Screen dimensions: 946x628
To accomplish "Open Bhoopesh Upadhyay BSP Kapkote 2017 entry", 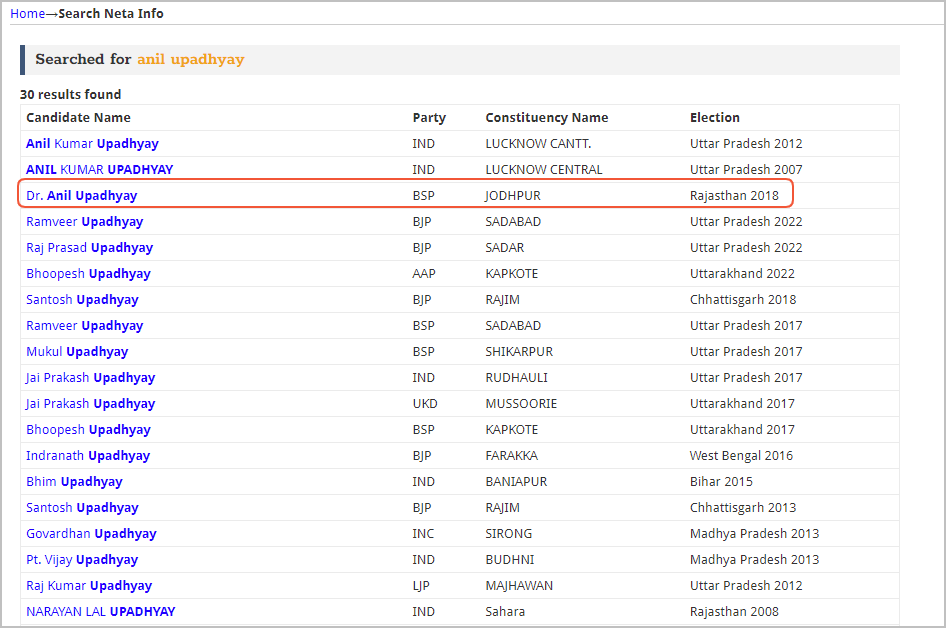I will 88,430.
